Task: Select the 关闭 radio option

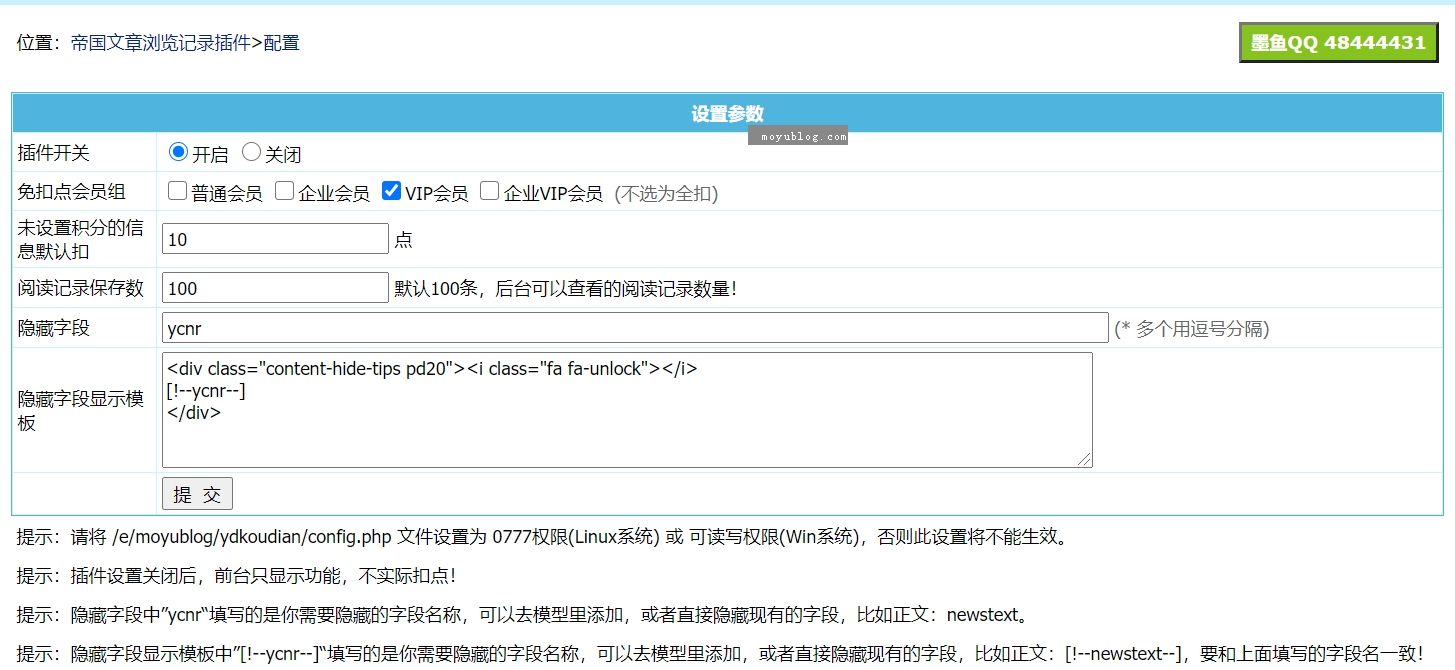Action: [x=252, y=152]
